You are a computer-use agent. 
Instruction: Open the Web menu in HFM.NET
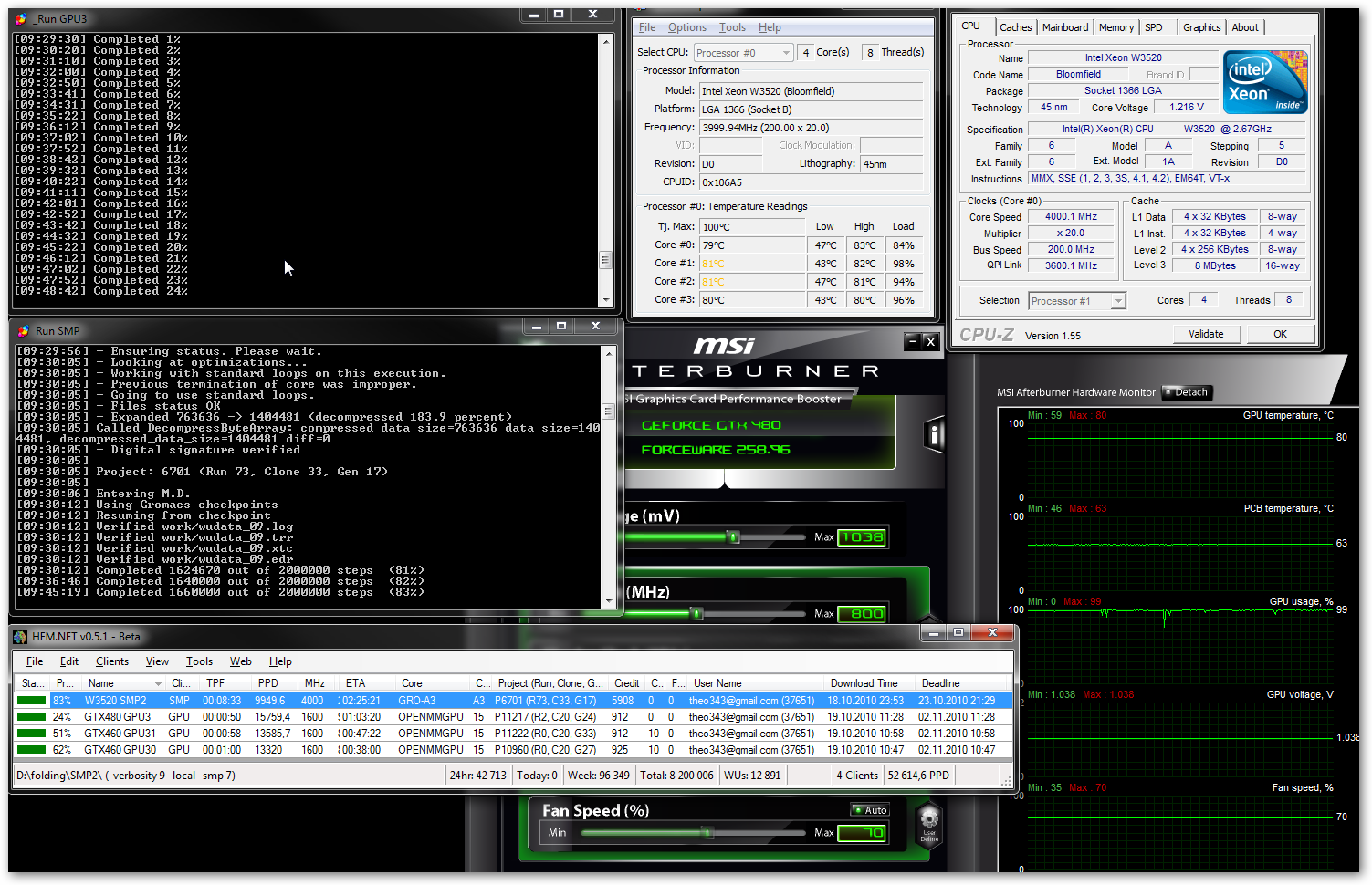[241, 661]
